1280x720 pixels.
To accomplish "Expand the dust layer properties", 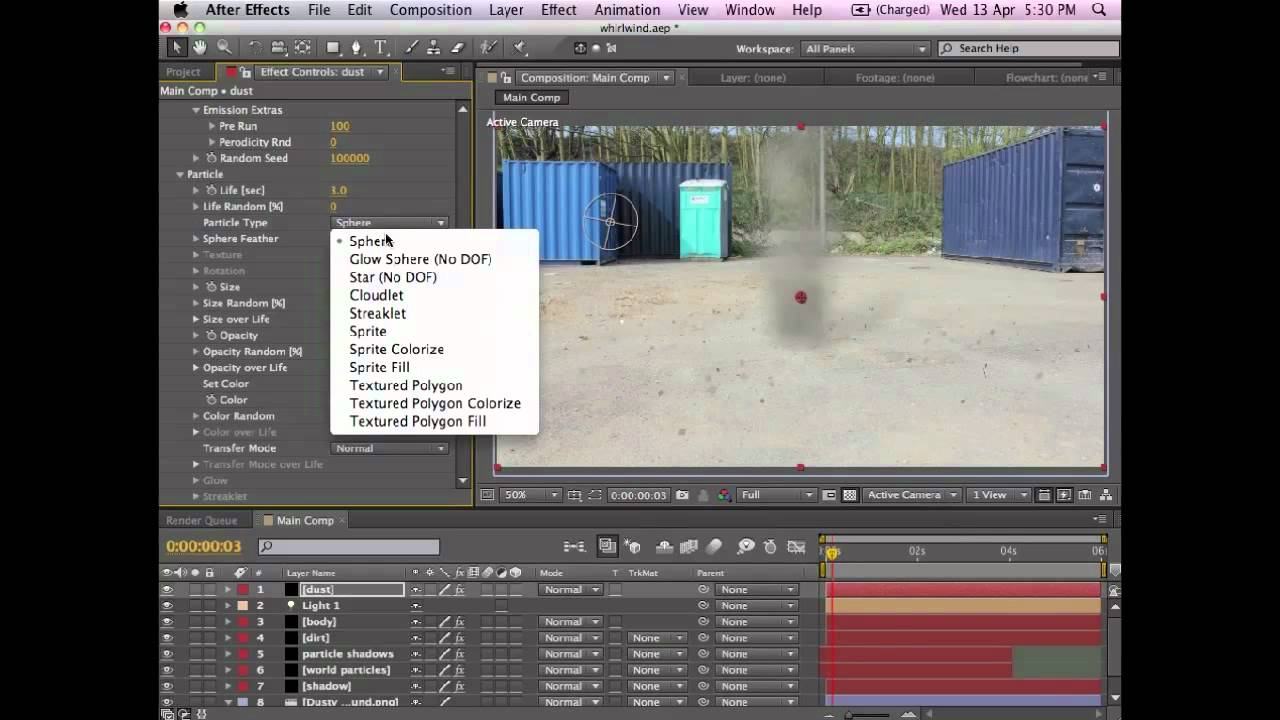I will coord(227,590).
